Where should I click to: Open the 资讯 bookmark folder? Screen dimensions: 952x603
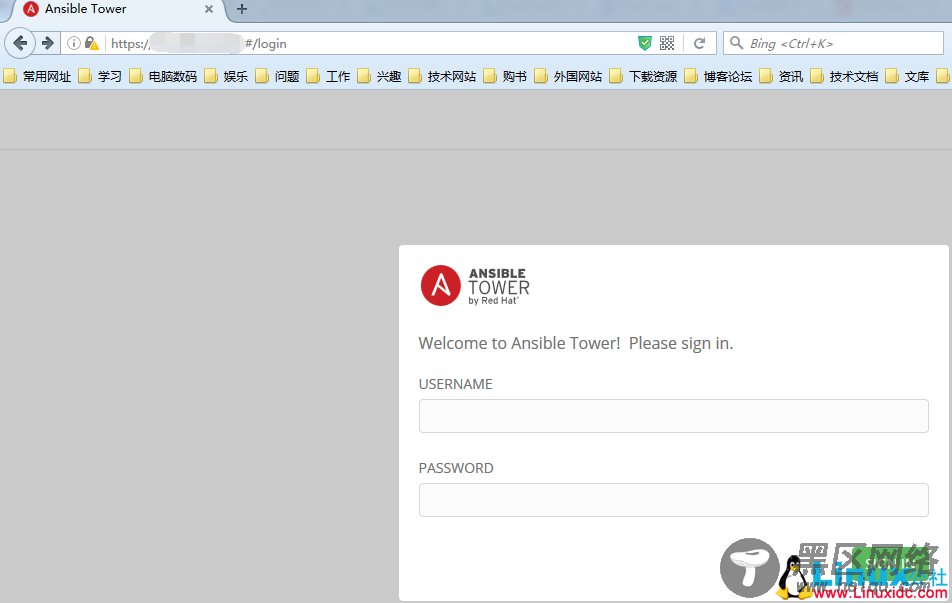pos(782,76)
